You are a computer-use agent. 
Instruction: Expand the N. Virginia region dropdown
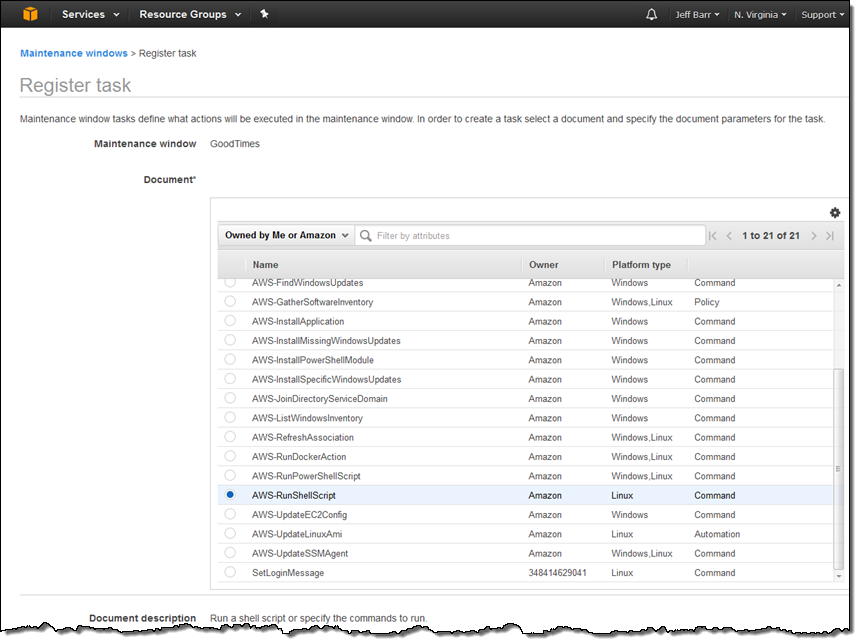760,15
